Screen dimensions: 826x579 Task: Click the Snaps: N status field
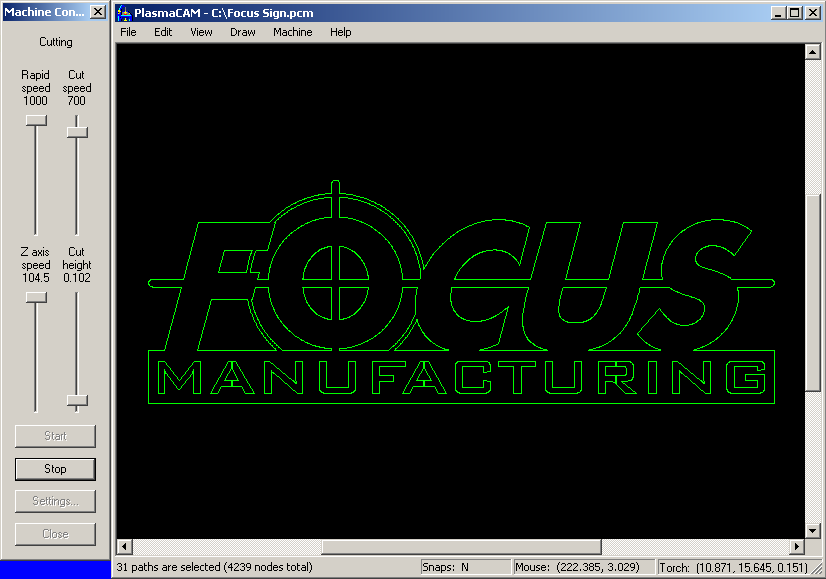[x=466, y=567]
